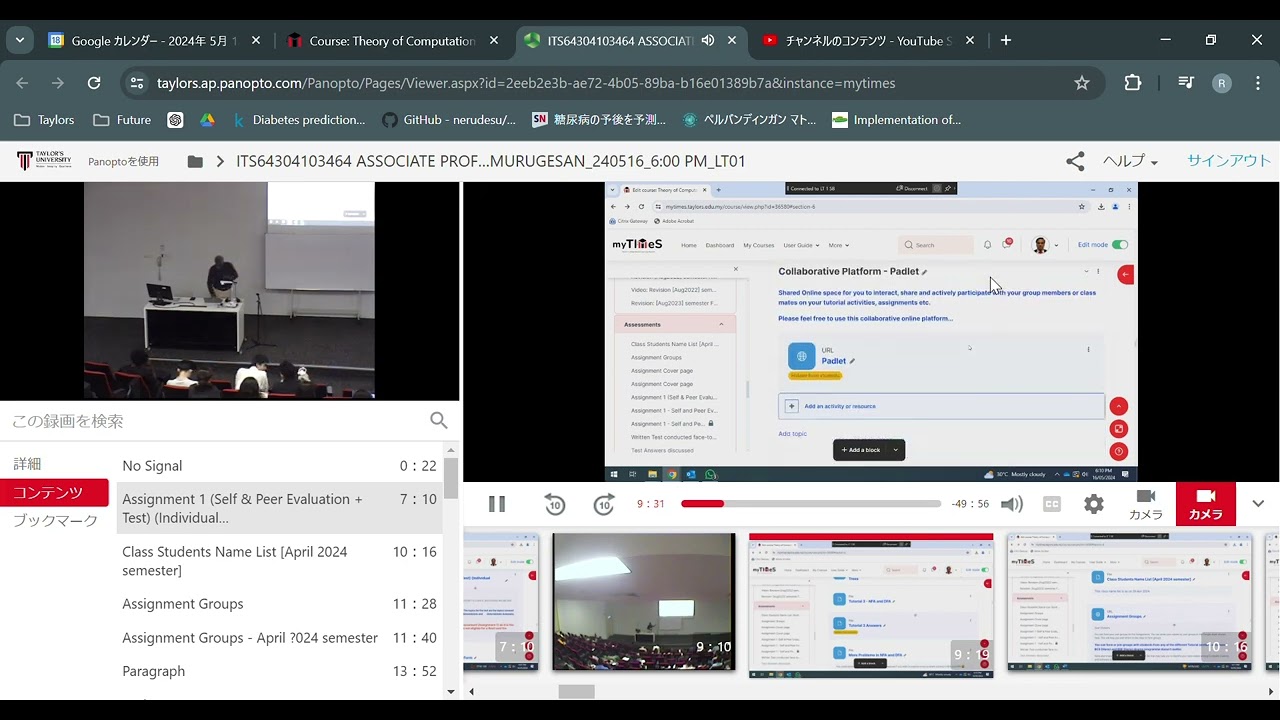
Task: Click the lecturer camera video view
Action: pos(229,291)
